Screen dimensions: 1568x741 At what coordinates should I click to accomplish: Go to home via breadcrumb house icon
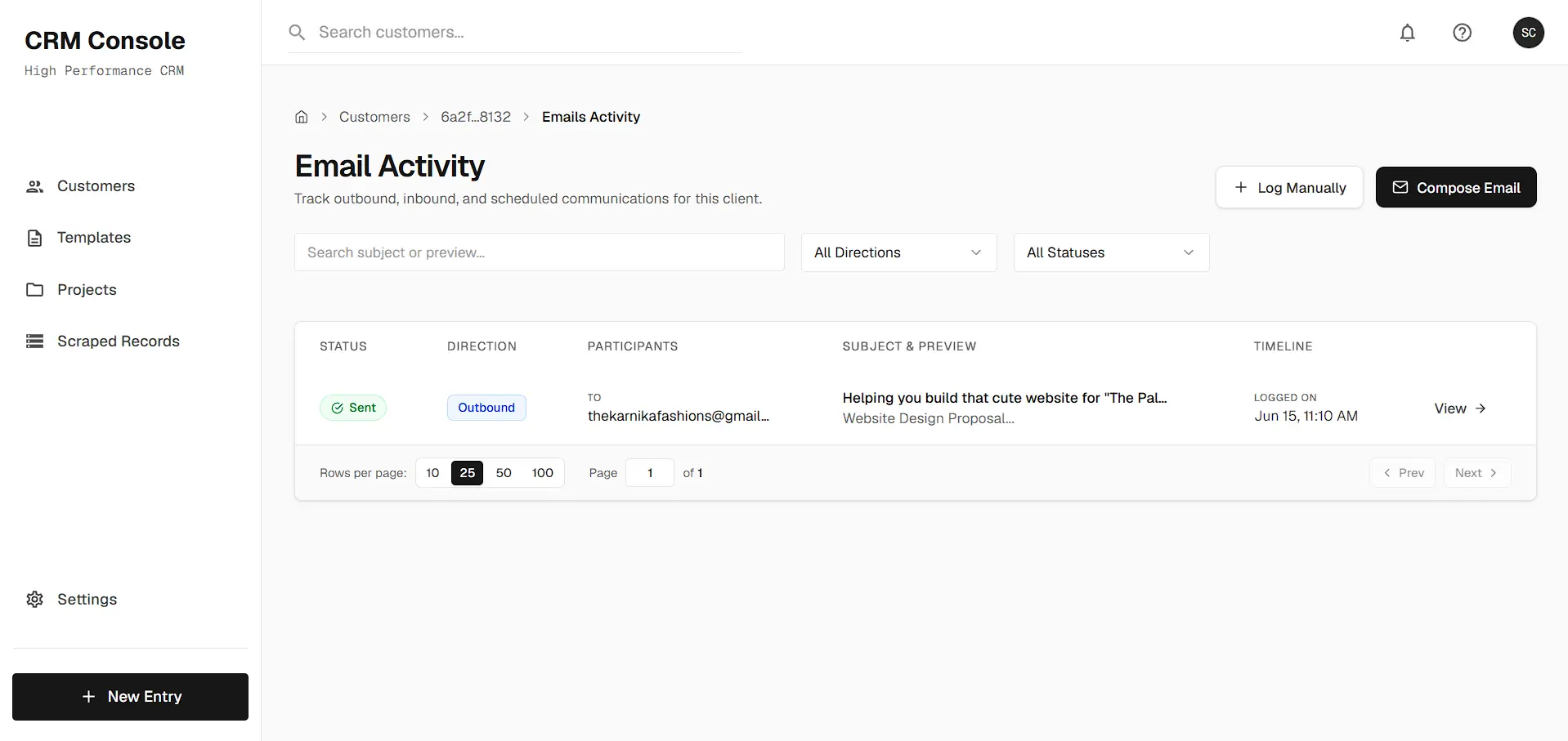click(x=302, y=117)
